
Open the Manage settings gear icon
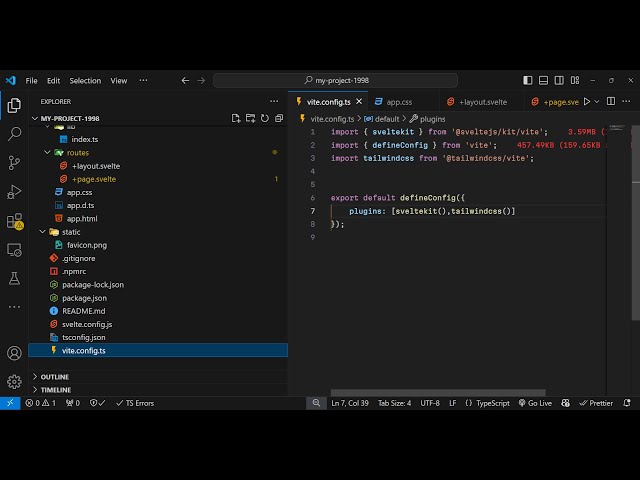click(14, 381)
